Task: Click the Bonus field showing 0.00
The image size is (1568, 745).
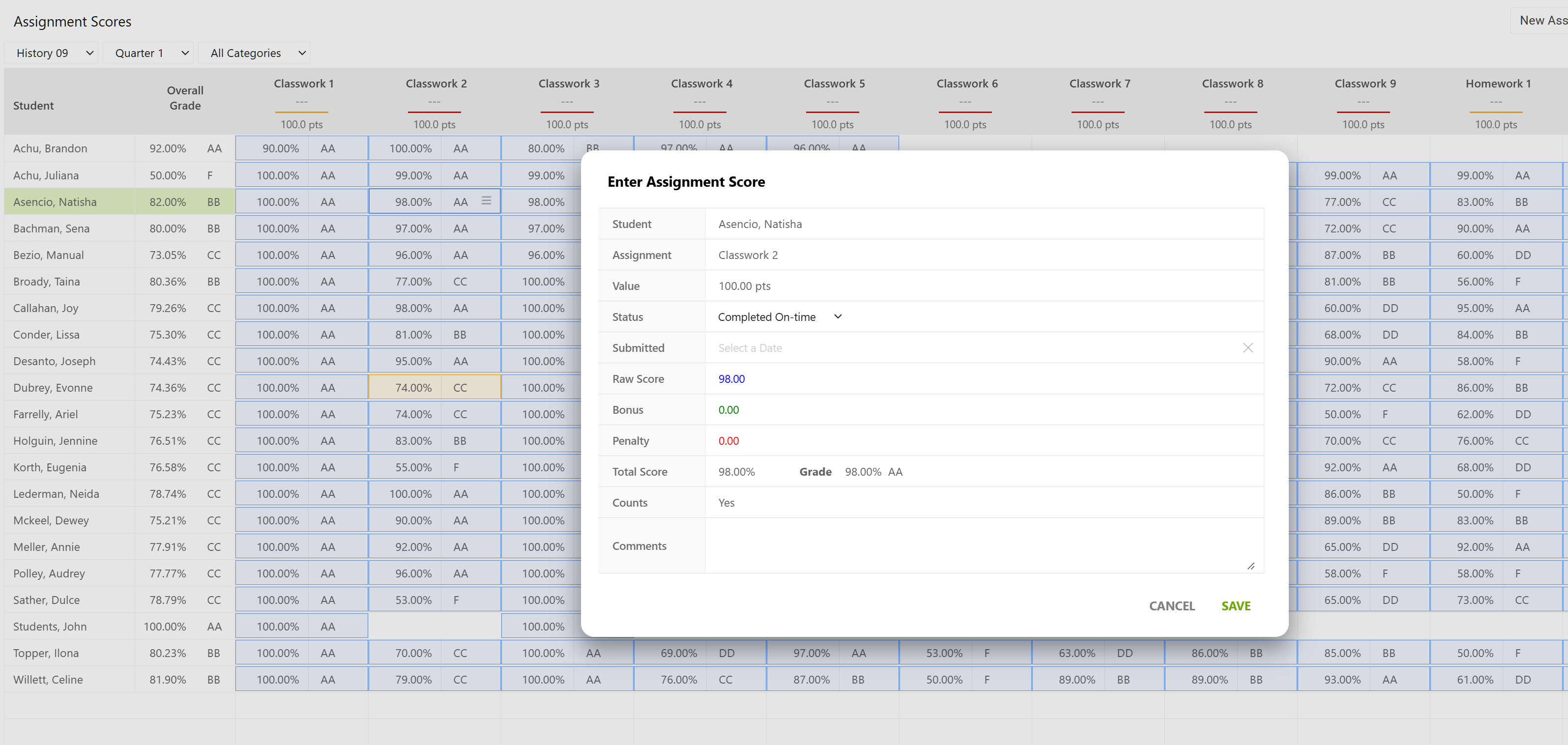Action: (728, 410)
